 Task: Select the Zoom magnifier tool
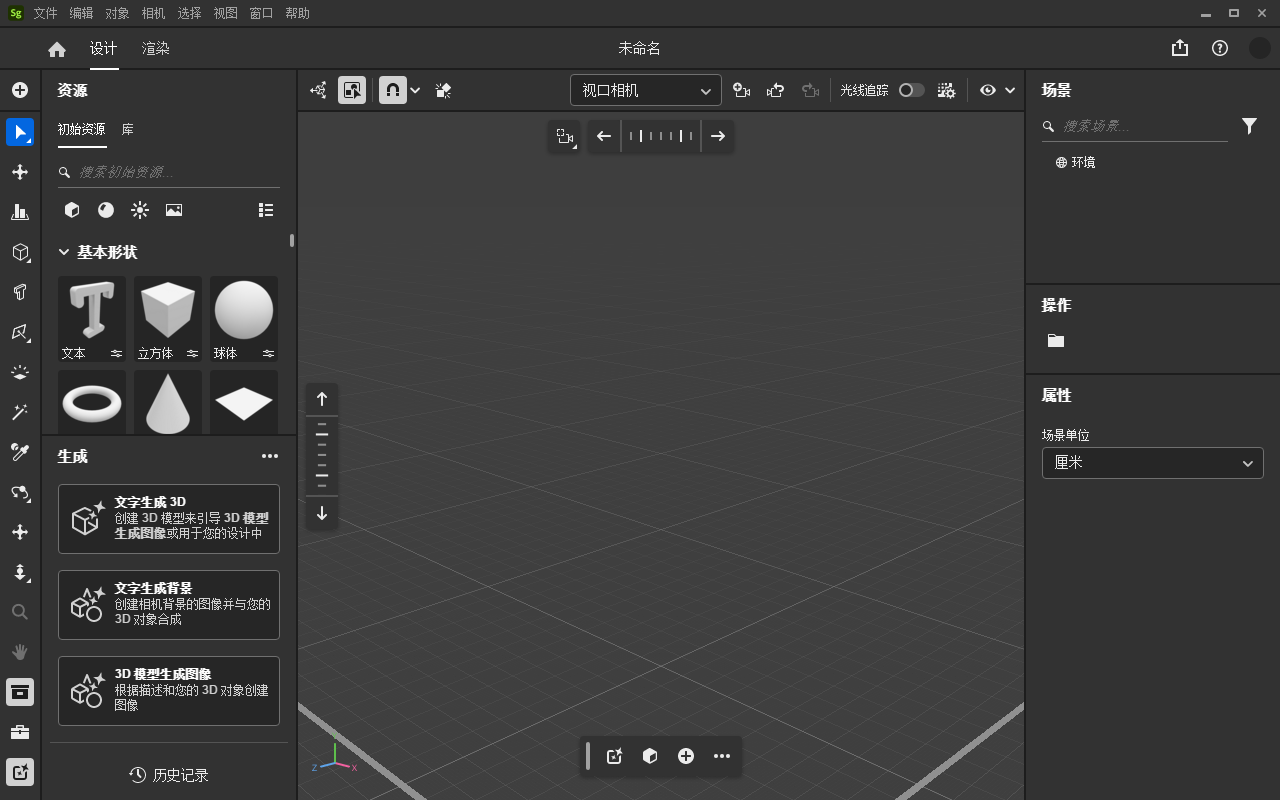tap(20, 612)
